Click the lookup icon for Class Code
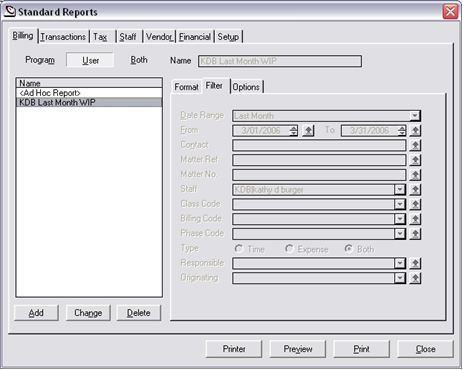Viewport: 463px width, 370px height. (x=415, y=204)
